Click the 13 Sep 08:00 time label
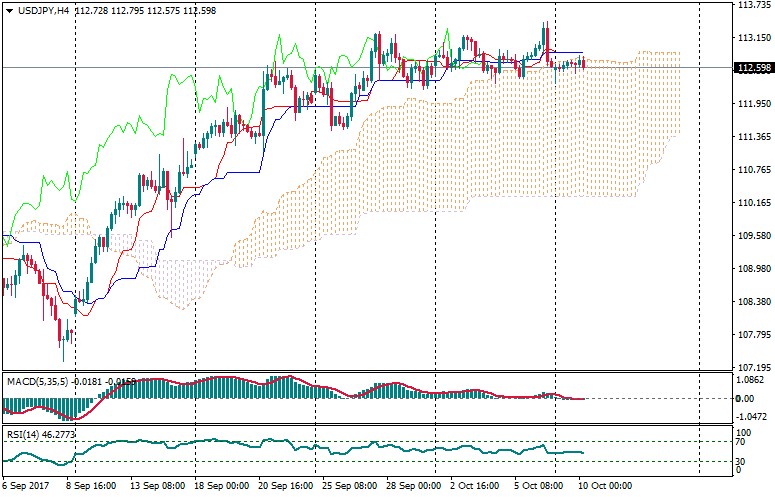 point(157,486)
